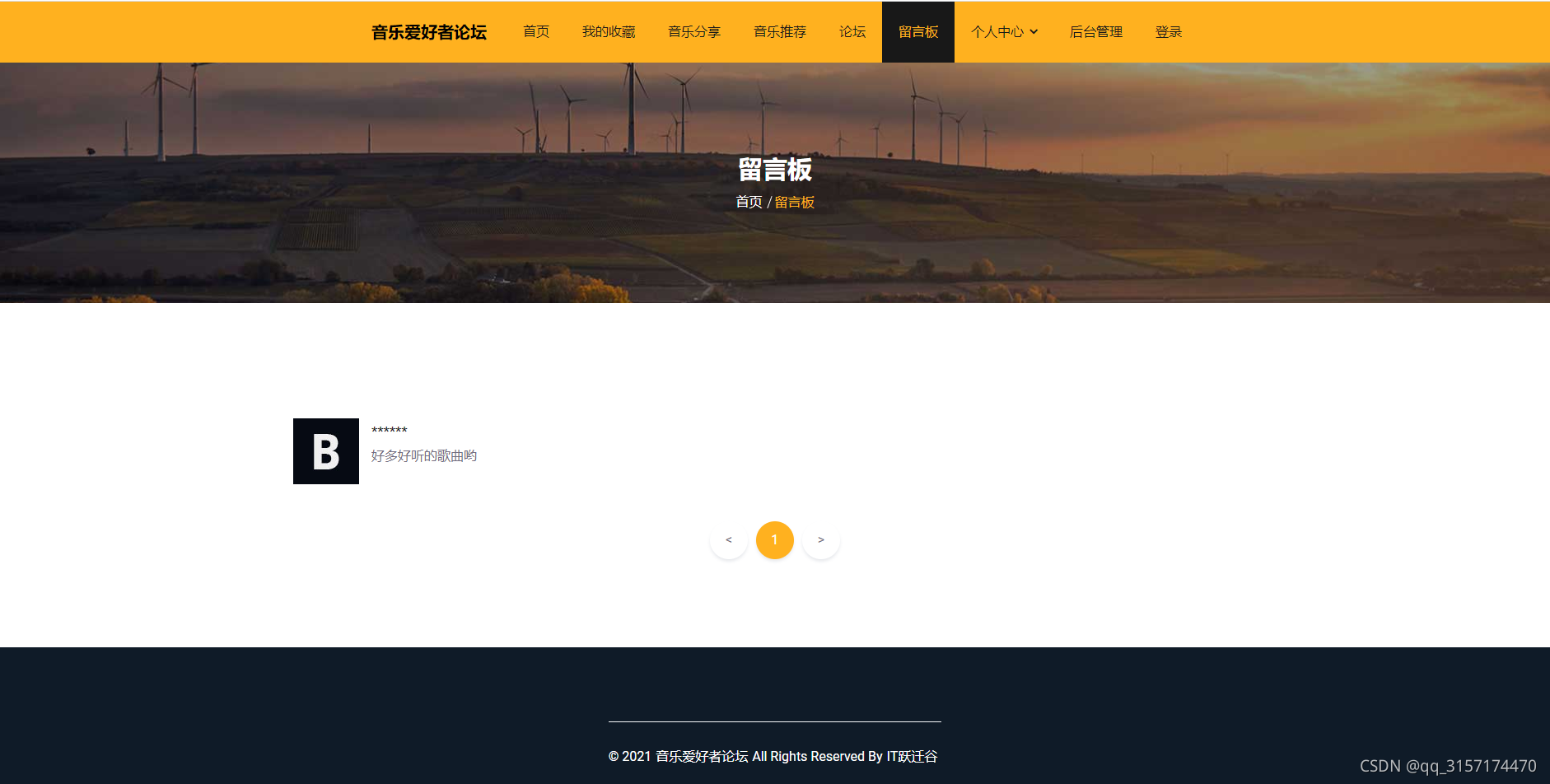
Task: Click 首页 in the breadcrumb
Action: coord(749,202)
